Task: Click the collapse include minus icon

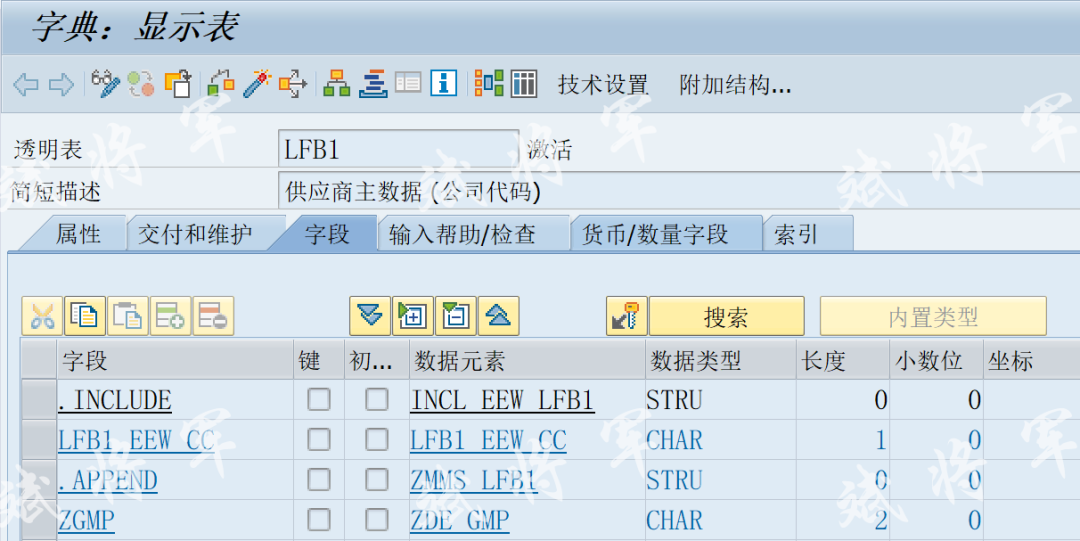Action: tap(455, 316)
